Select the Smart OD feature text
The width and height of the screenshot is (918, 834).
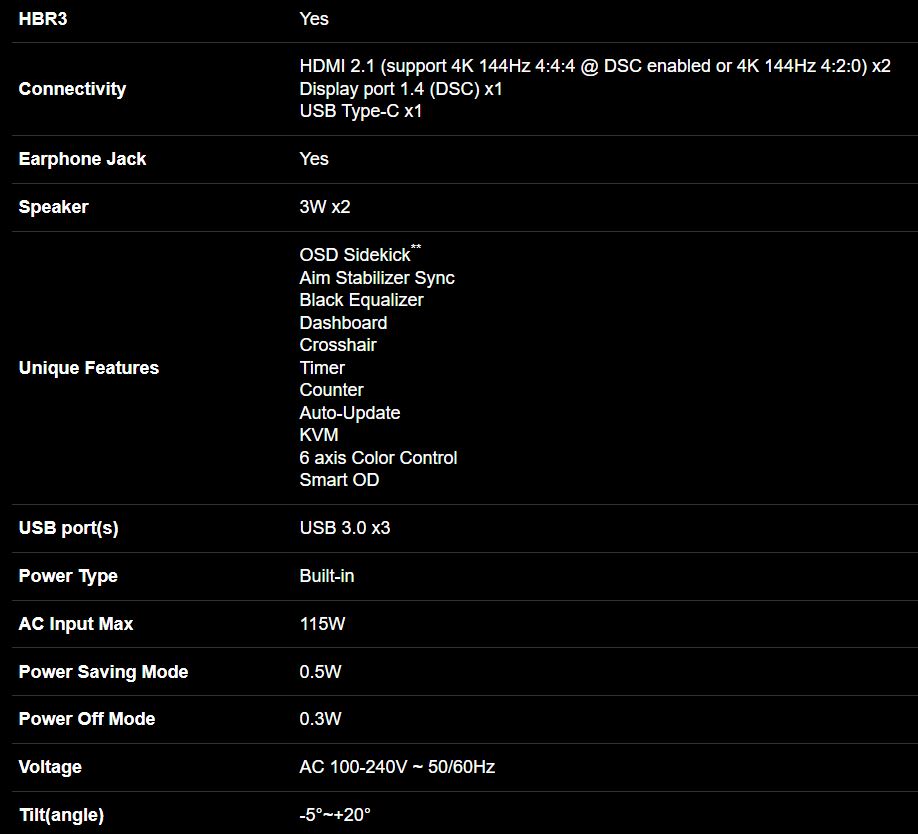click(339, 480)
